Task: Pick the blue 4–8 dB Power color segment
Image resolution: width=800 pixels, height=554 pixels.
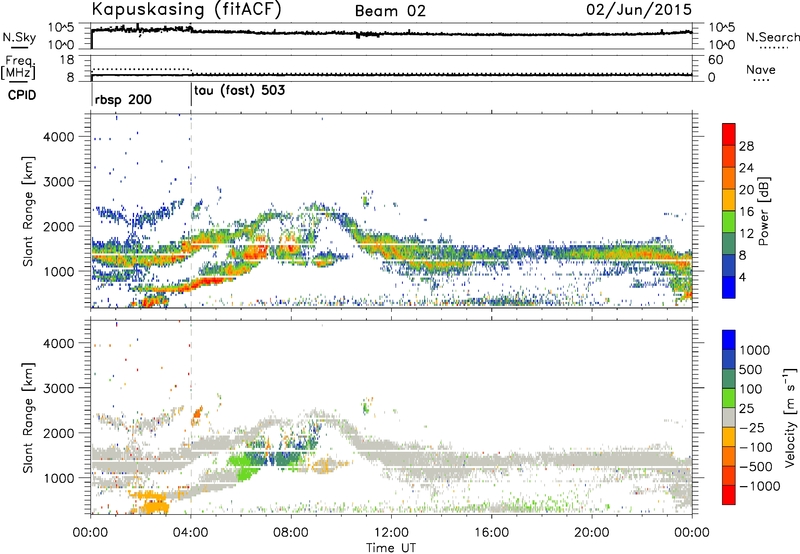Action: click(729, 265)
